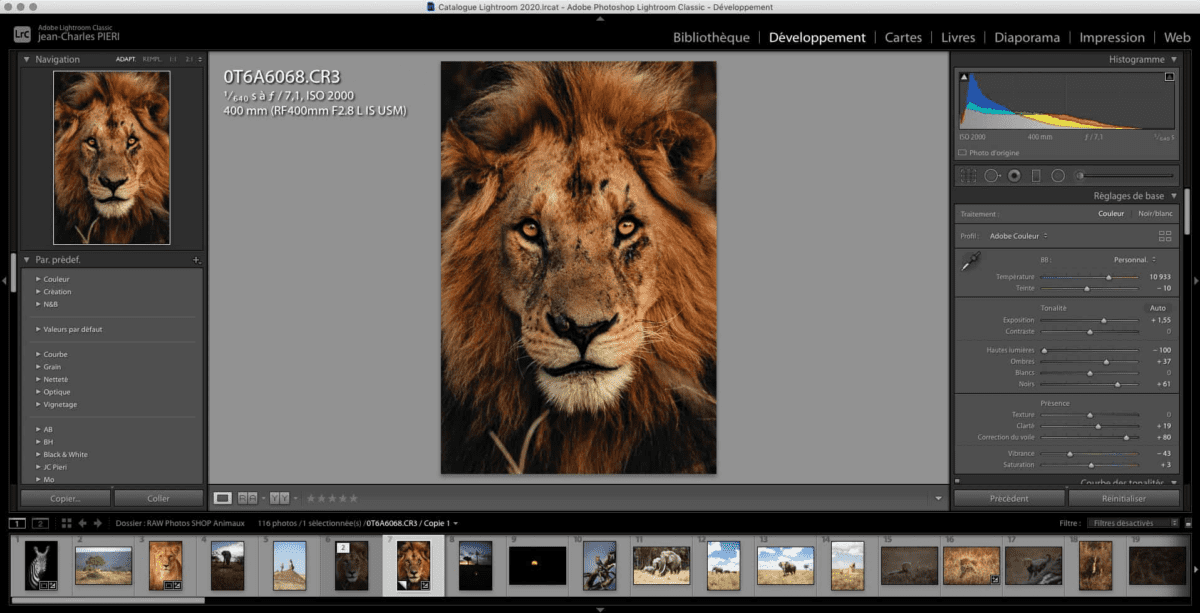Go forward with filmstrip right arrow

98,523
